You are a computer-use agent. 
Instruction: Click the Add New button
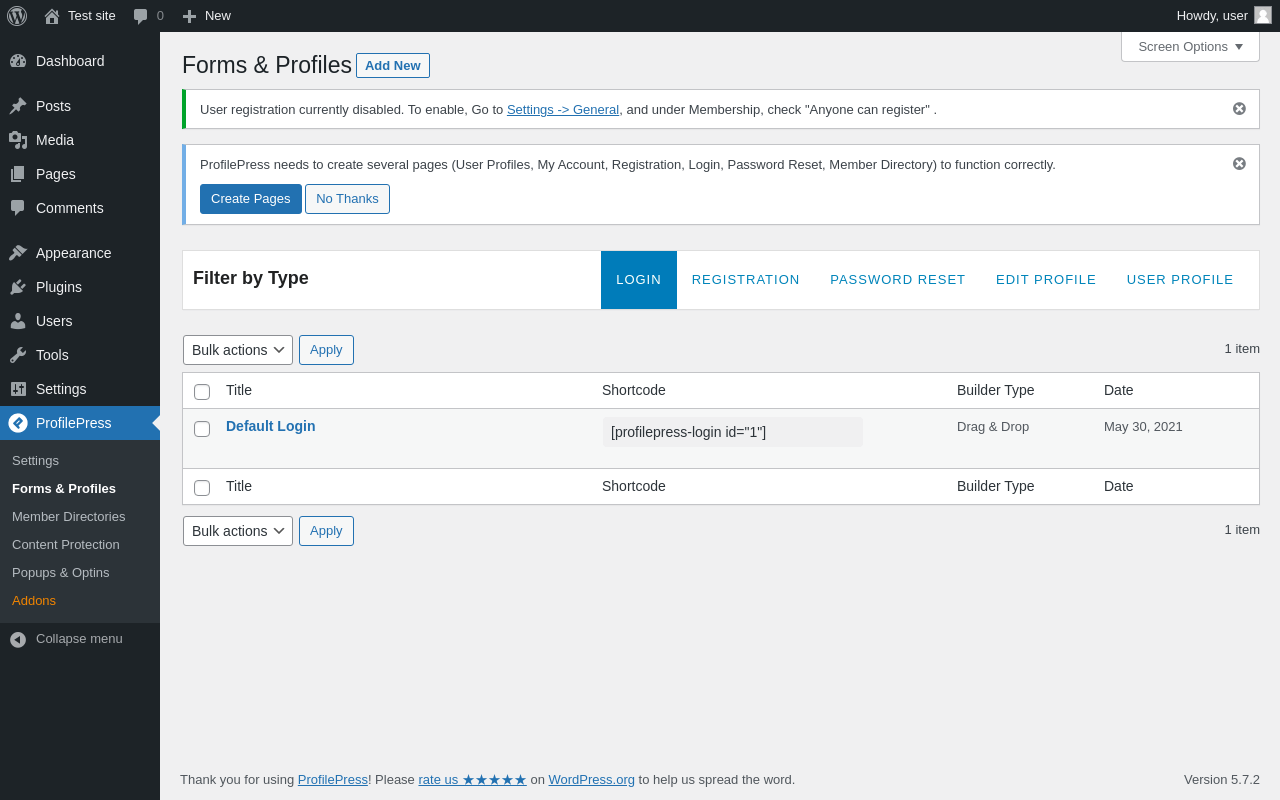coord(393,65)
